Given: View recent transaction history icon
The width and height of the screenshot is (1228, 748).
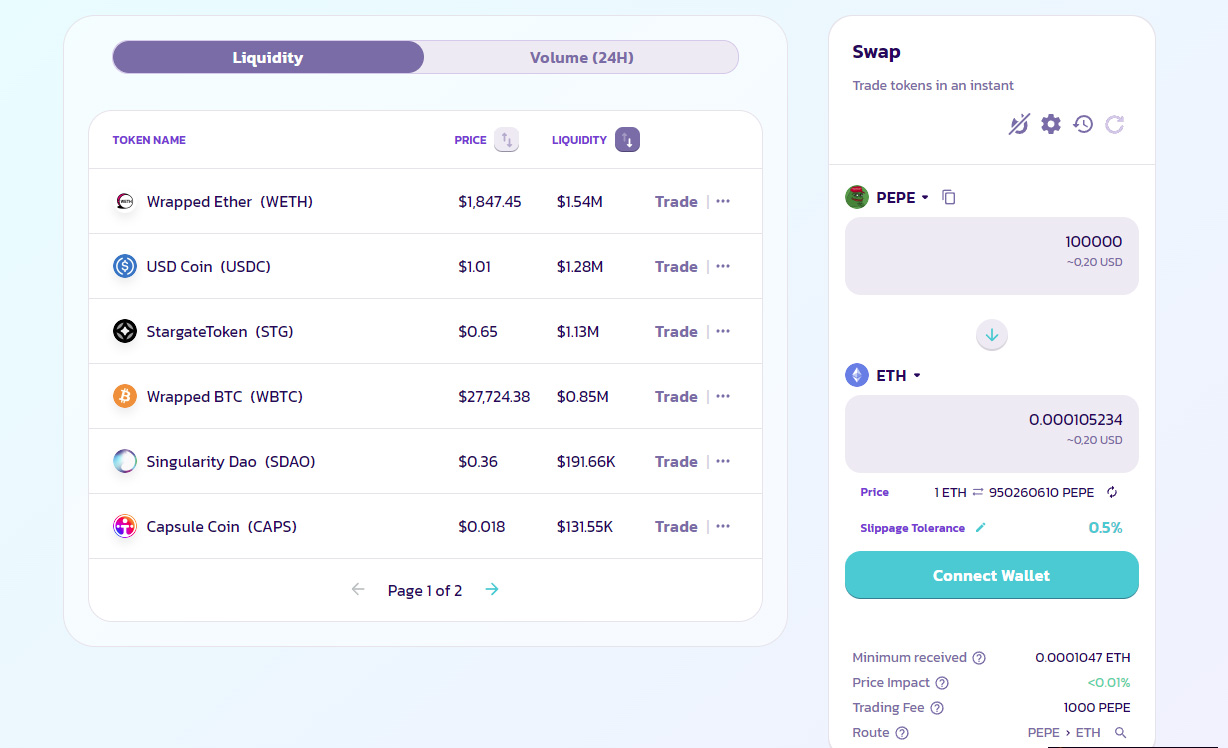Looking at the screenshot, I should [1083, 124].
